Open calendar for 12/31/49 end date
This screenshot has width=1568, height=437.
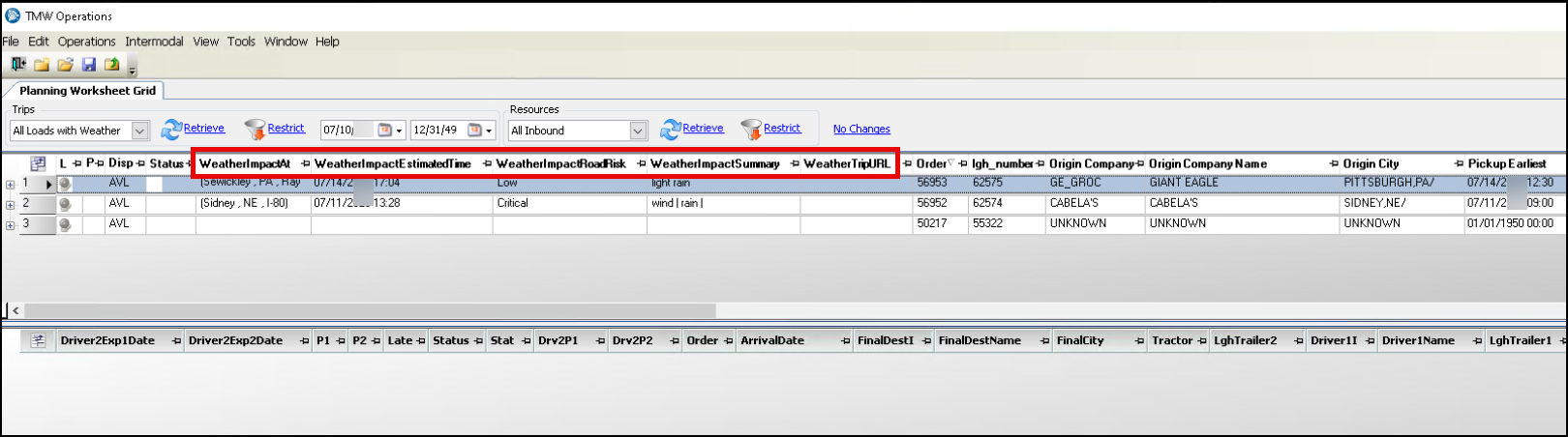tap(475, 130)
